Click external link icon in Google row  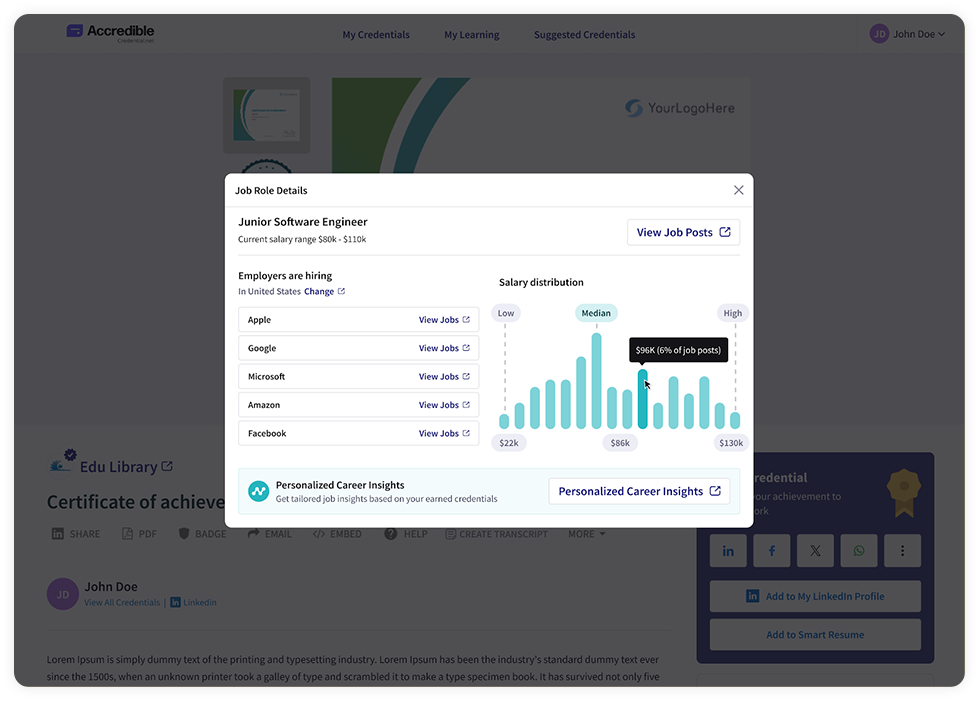click(466, 348)
